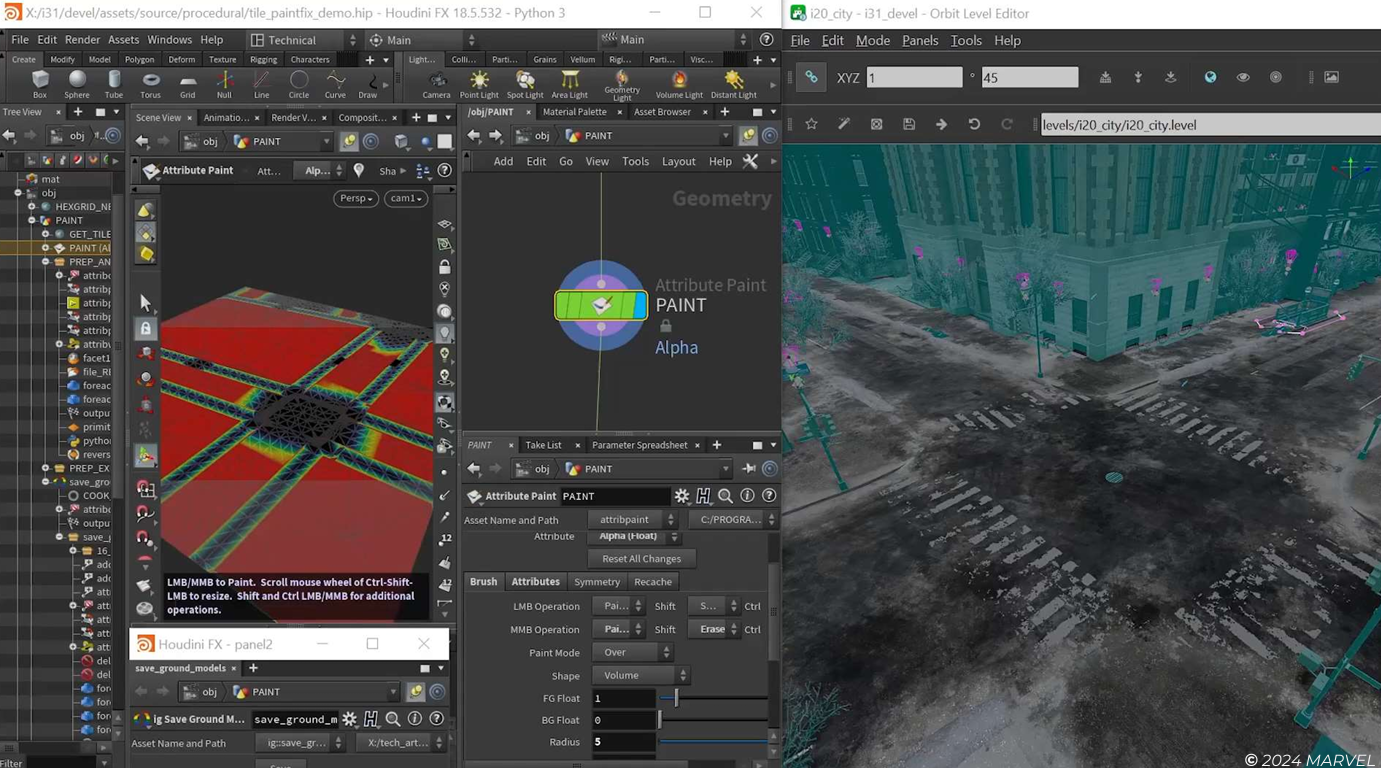The image size is (1381, 768).
Task: Switch to the Material Palette tab
Action: pos(575,112)
